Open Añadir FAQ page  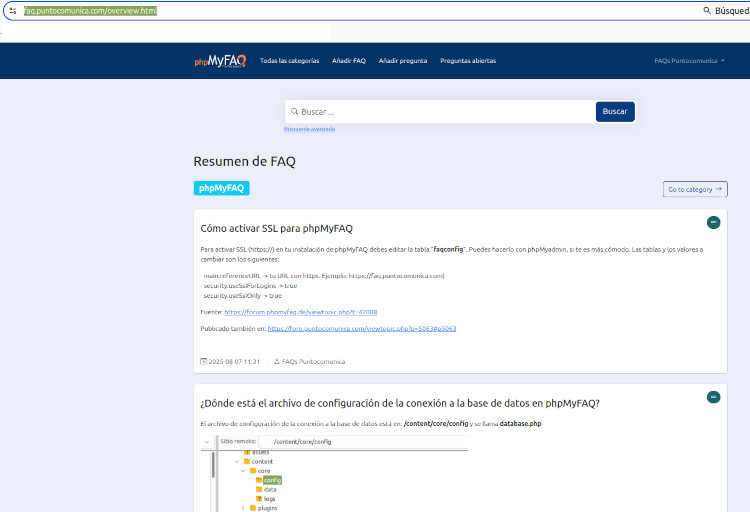pos(349,61)
